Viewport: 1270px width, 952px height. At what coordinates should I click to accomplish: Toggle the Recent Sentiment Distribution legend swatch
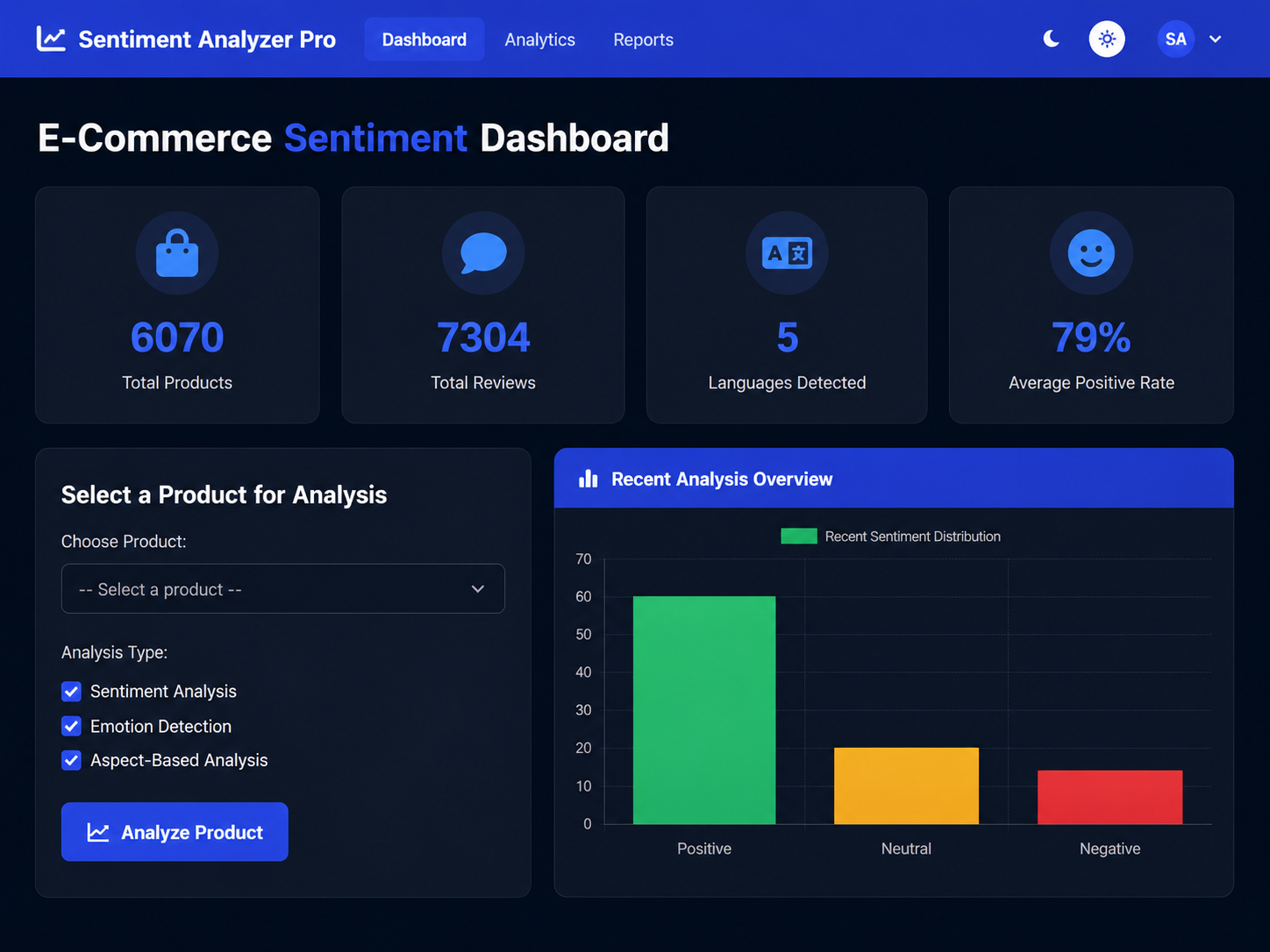(799, 536)
